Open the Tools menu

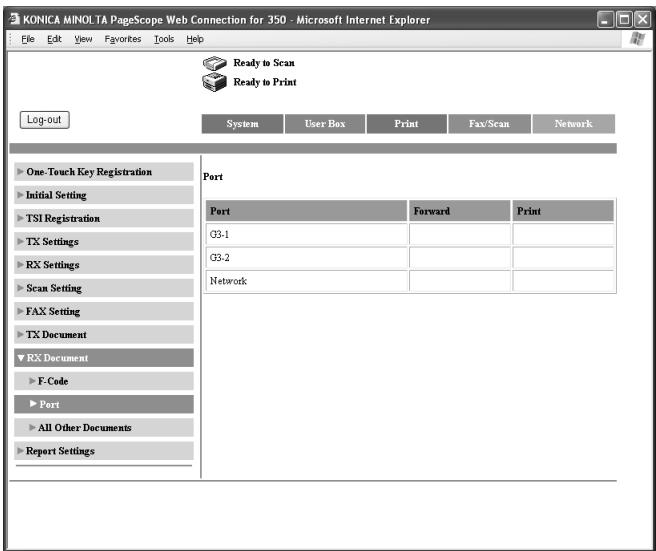point(164,39)
